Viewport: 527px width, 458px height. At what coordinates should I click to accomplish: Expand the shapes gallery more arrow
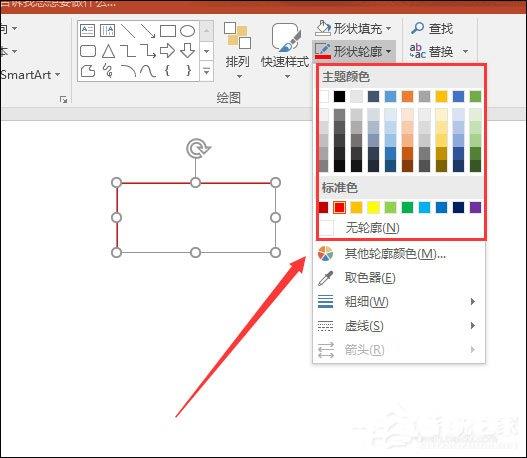pos(206,71)
